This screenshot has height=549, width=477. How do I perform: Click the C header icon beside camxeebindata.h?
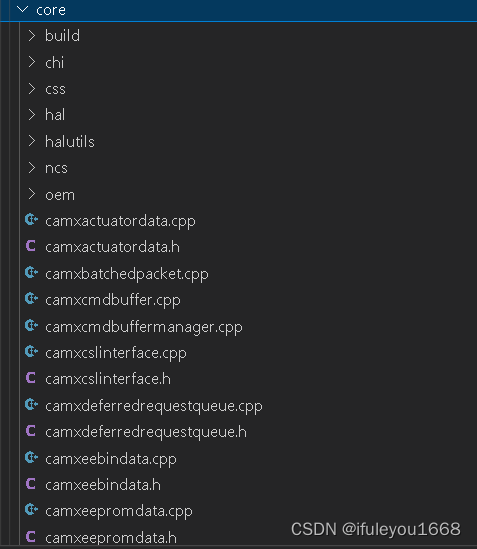pyautogui.click(x=31, y=484)
